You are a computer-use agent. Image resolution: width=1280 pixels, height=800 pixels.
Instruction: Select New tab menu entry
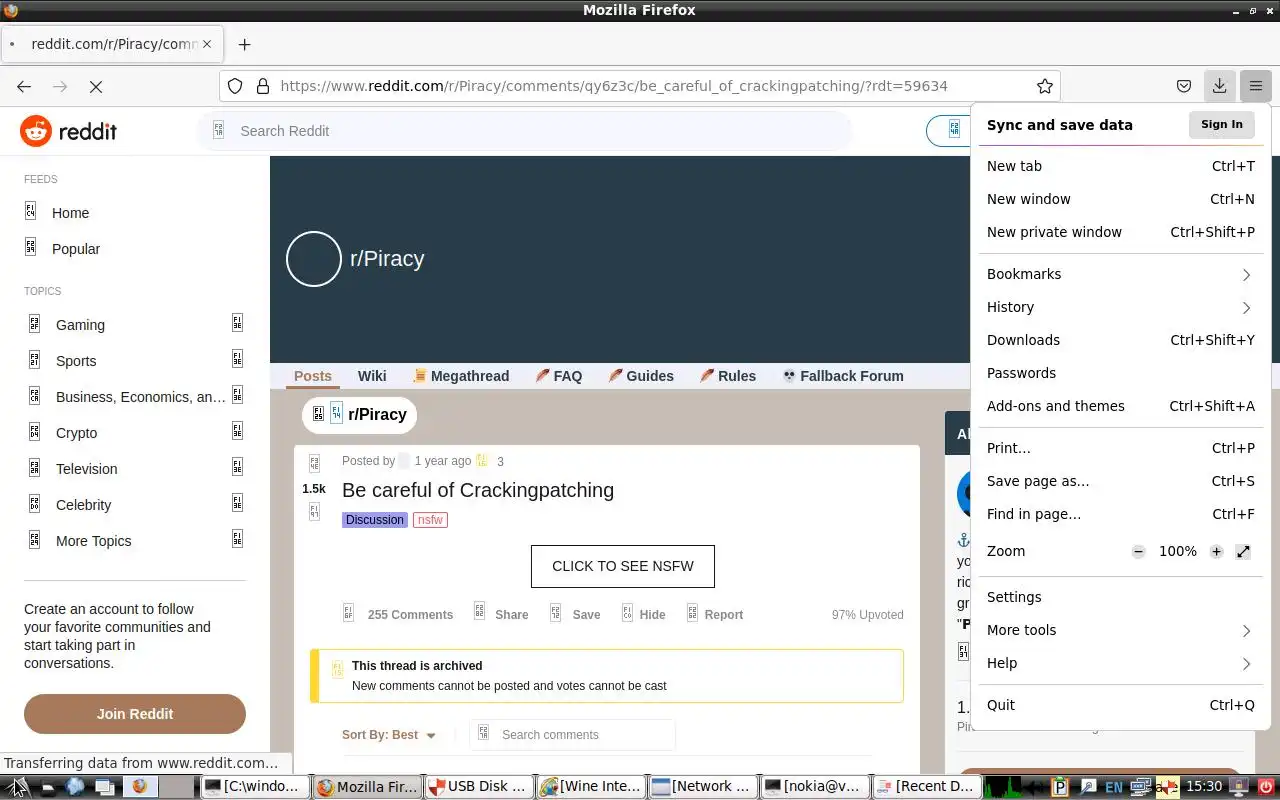click(1120, 166)
